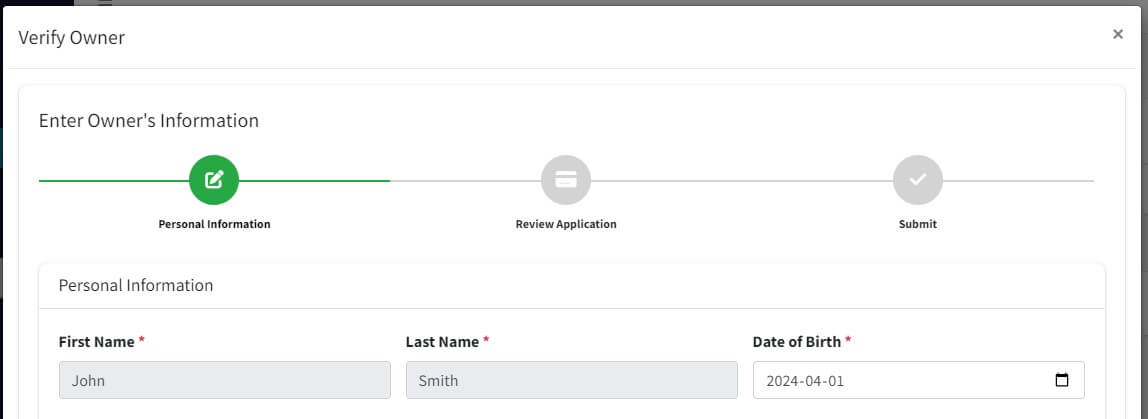Go to the Review Application step label

[566, 224]
